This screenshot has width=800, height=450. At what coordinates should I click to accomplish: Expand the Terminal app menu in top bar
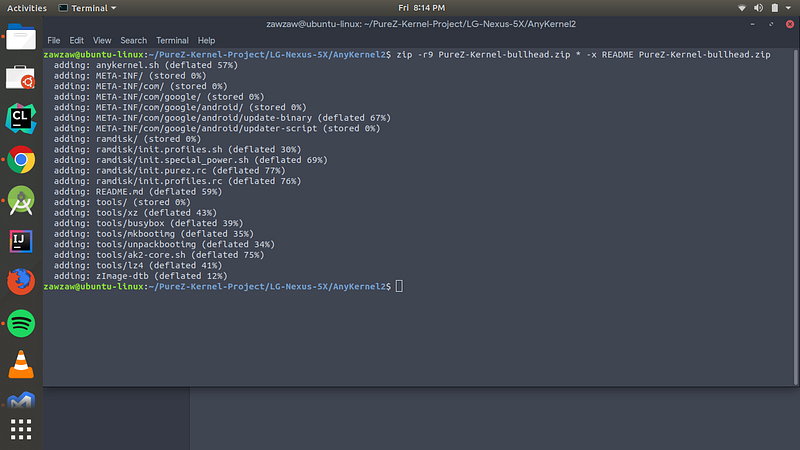point(87,8)
